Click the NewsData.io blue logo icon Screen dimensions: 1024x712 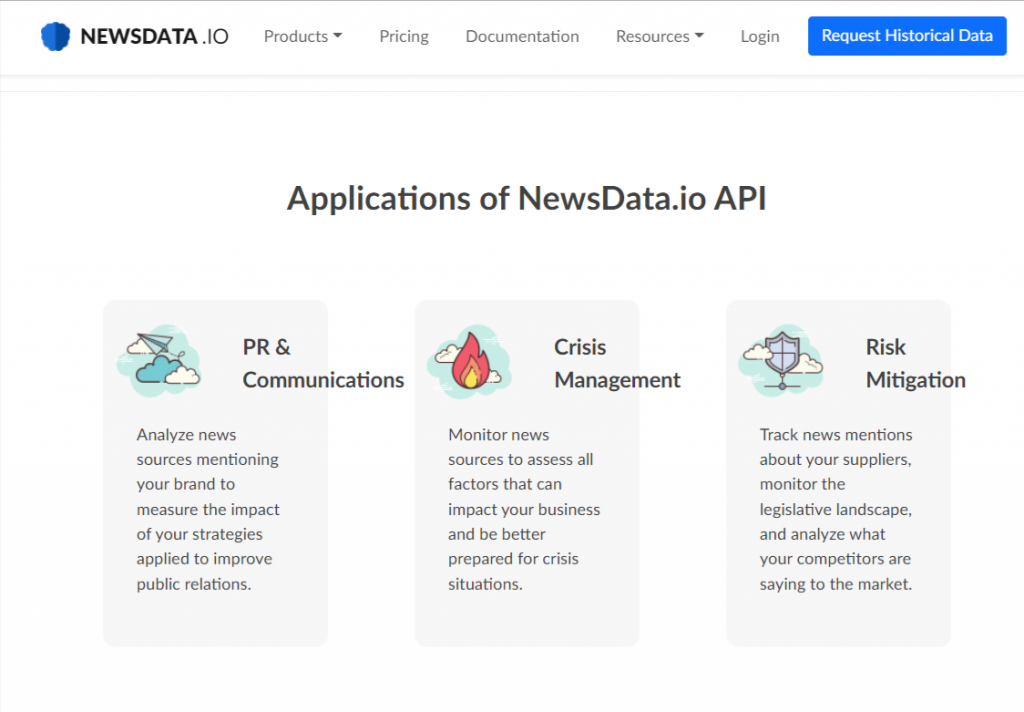pyautogui.click(x=55, y=37)
